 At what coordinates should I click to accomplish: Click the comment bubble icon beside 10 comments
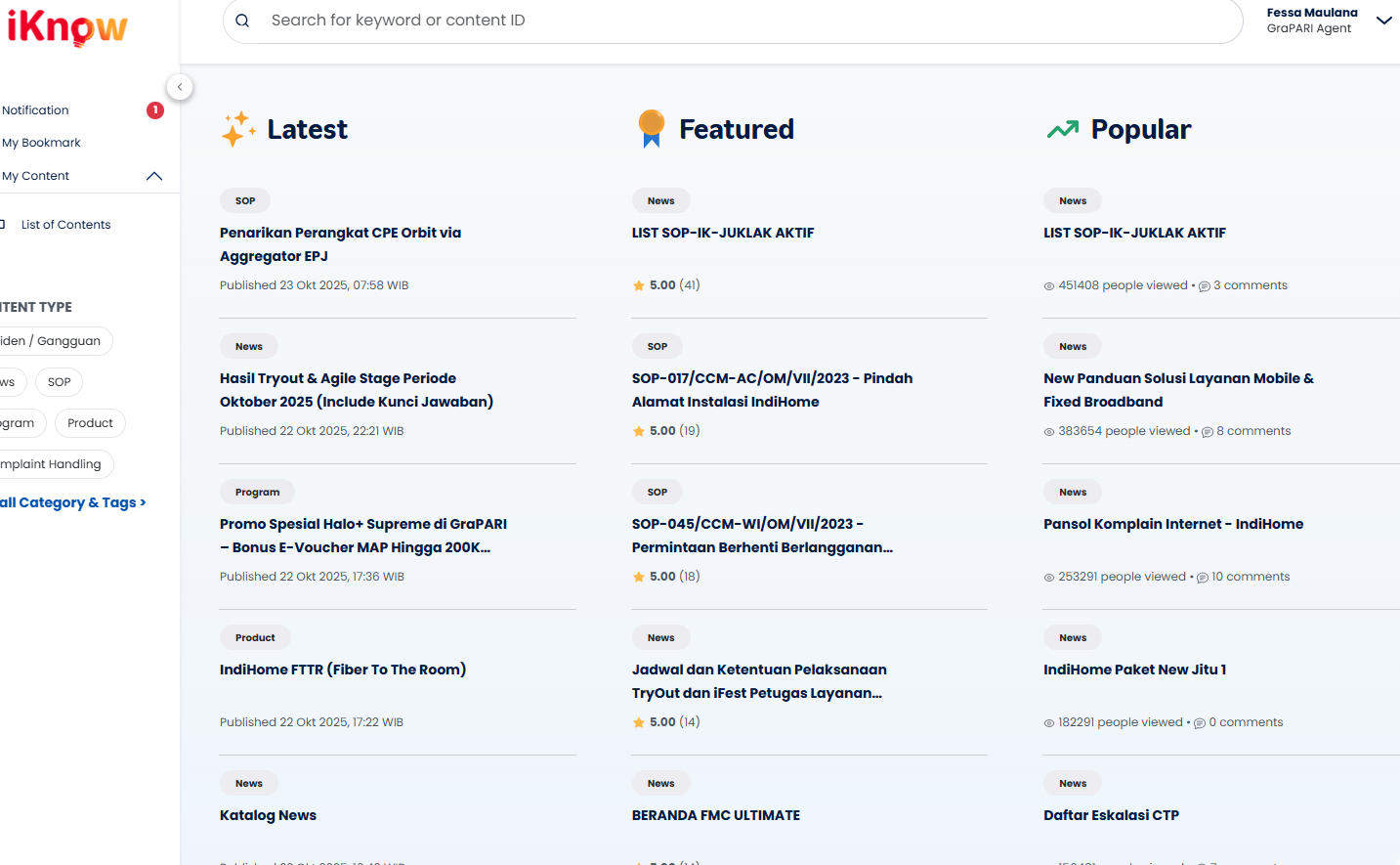tap(1203, 578)
